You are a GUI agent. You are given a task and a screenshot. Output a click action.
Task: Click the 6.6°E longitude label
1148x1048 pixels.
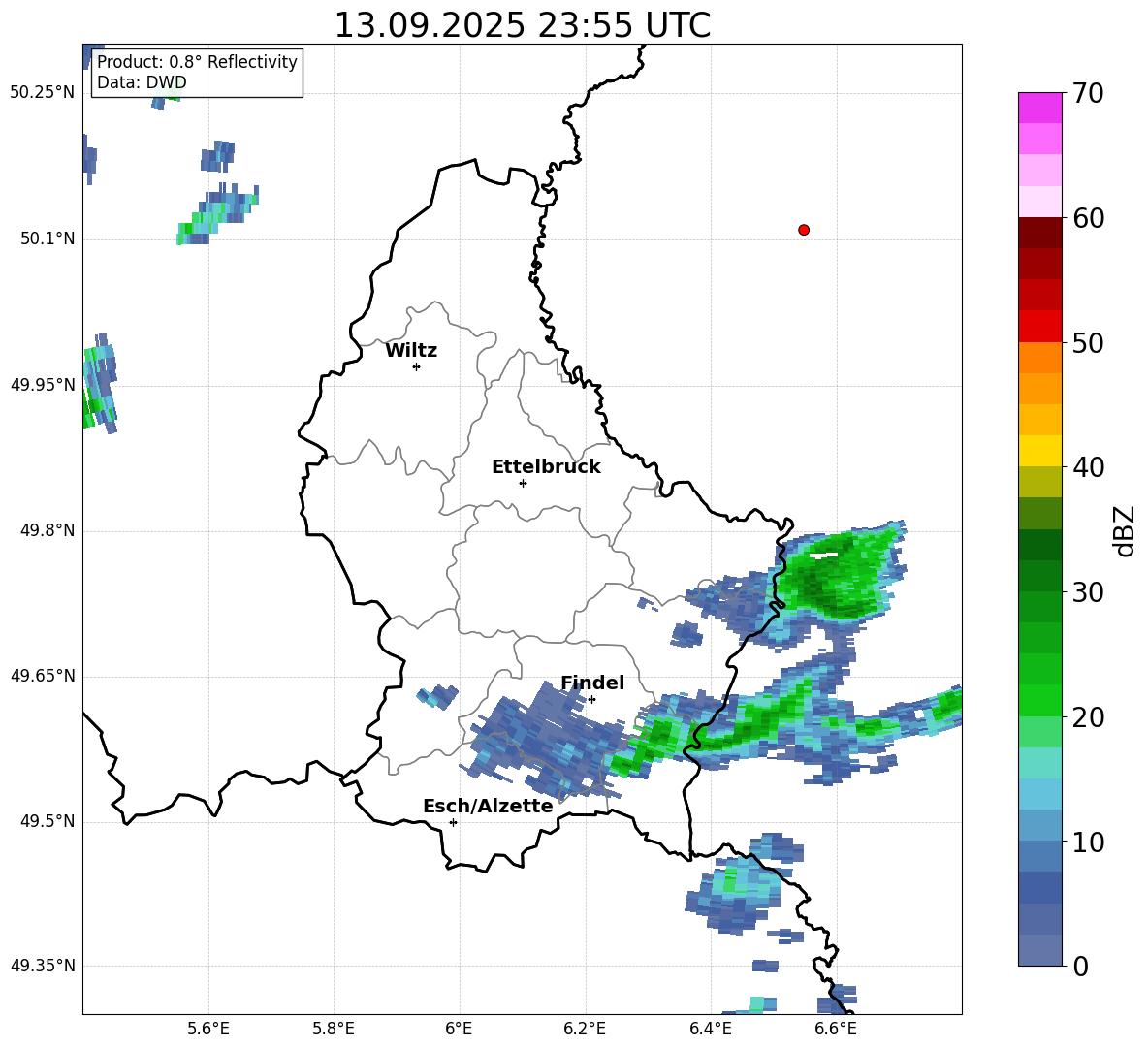tap(836, 1029)
